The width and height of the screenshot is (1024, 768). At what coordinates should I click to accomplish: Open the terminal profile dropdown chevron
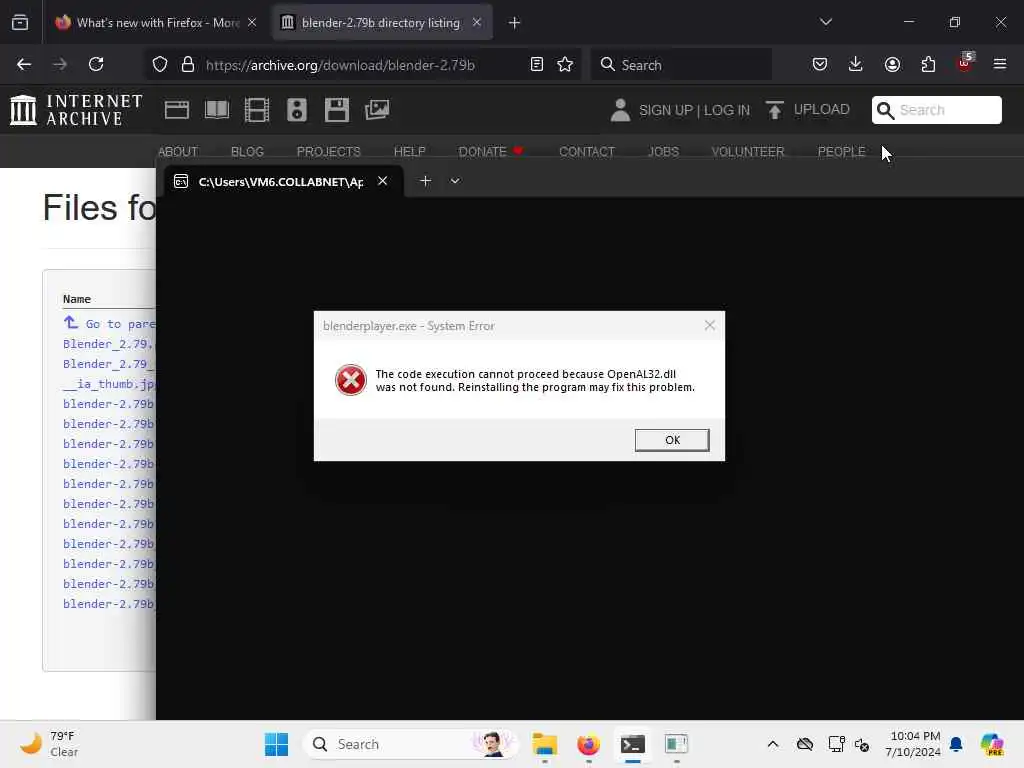tap(455, 181)
